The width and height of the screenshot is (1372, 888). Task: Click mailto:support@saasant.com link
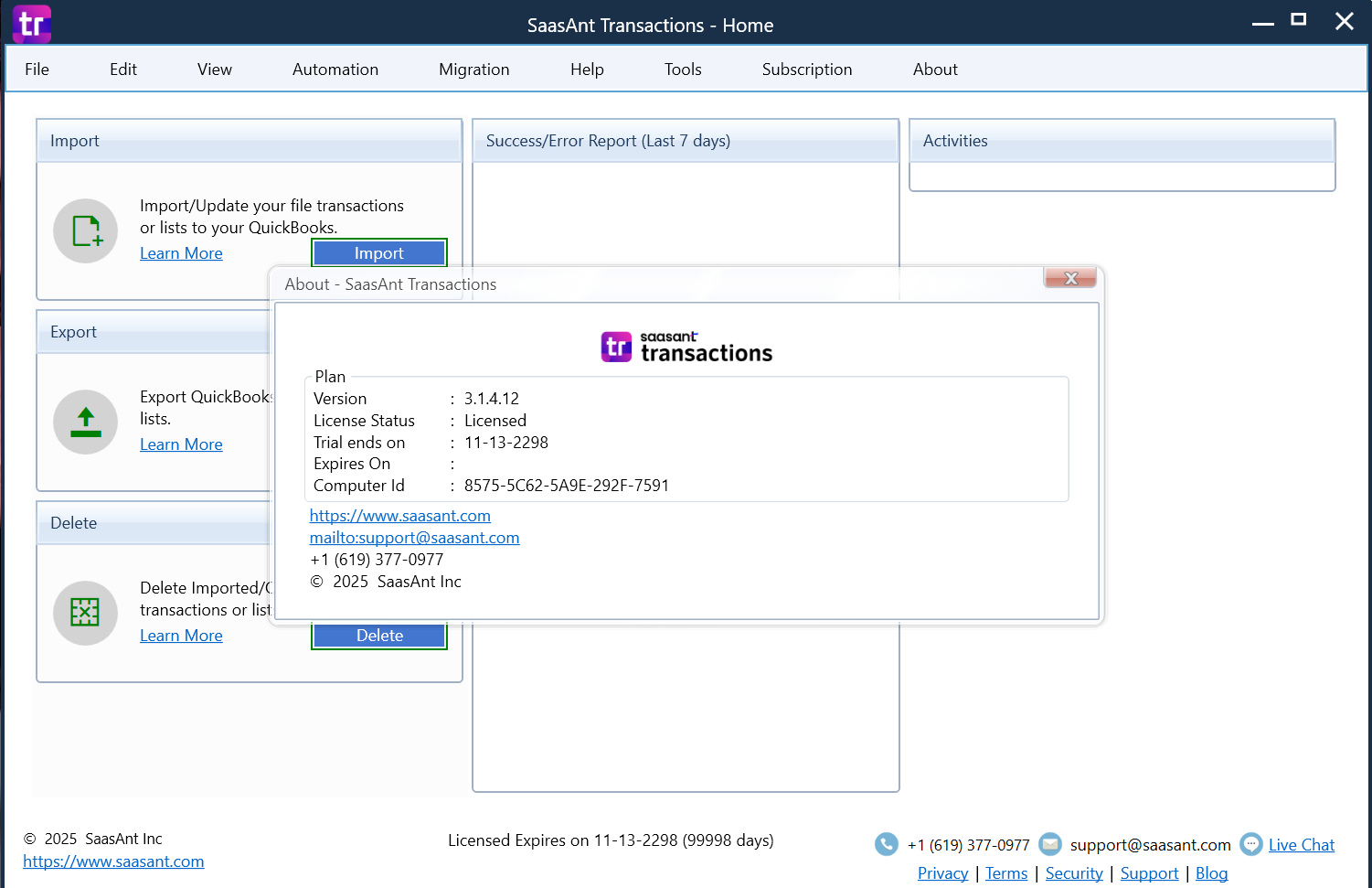coord(415,538)
